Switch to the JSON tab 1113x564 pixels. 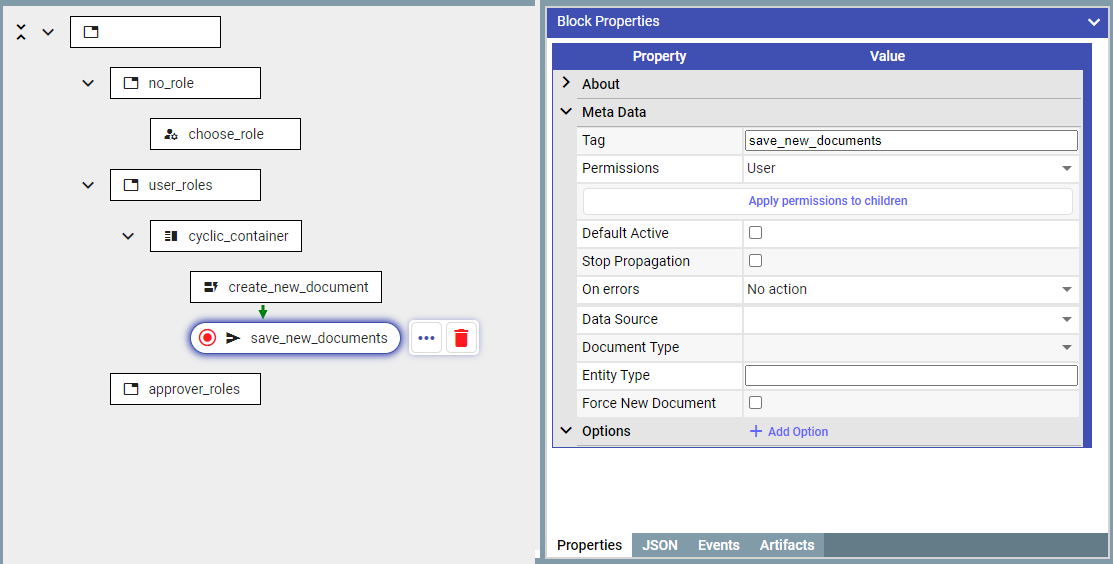coord(660,545)
